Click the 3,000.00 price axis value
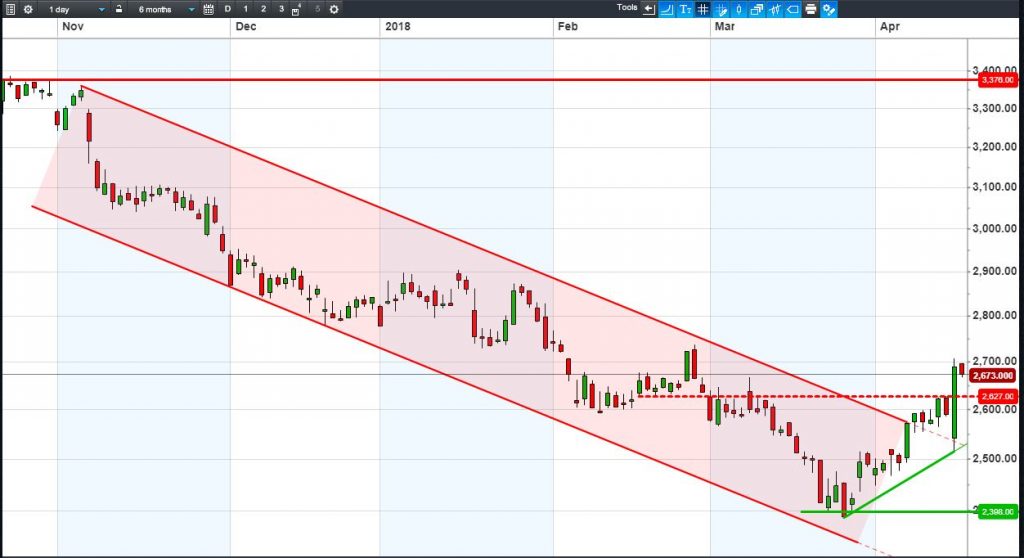This screenshot has height=558, width=1024. click(x=994, y=229)
